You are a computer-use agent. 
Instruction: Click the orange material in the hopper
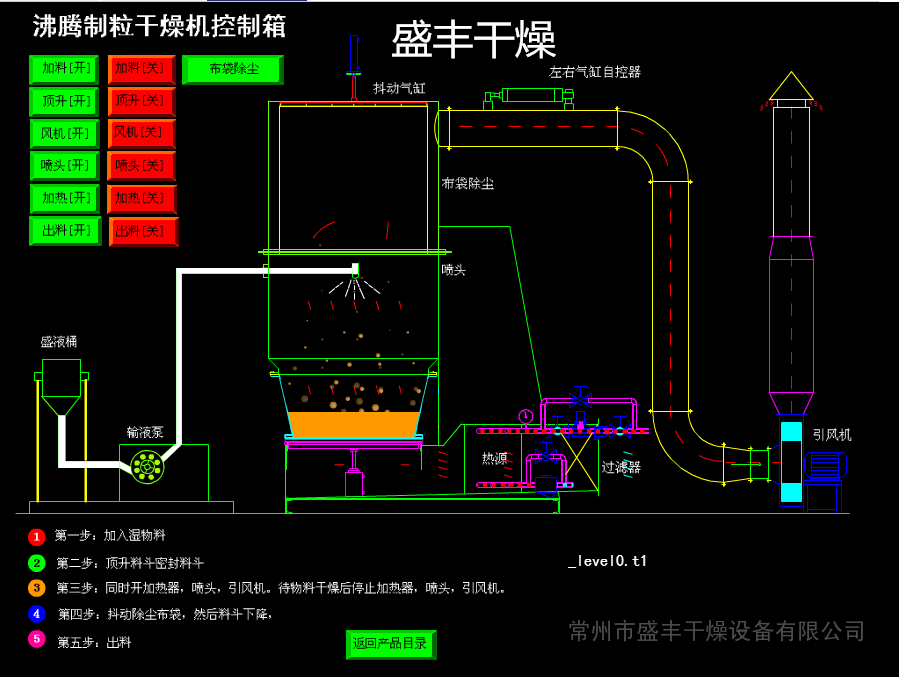[353, 424]
